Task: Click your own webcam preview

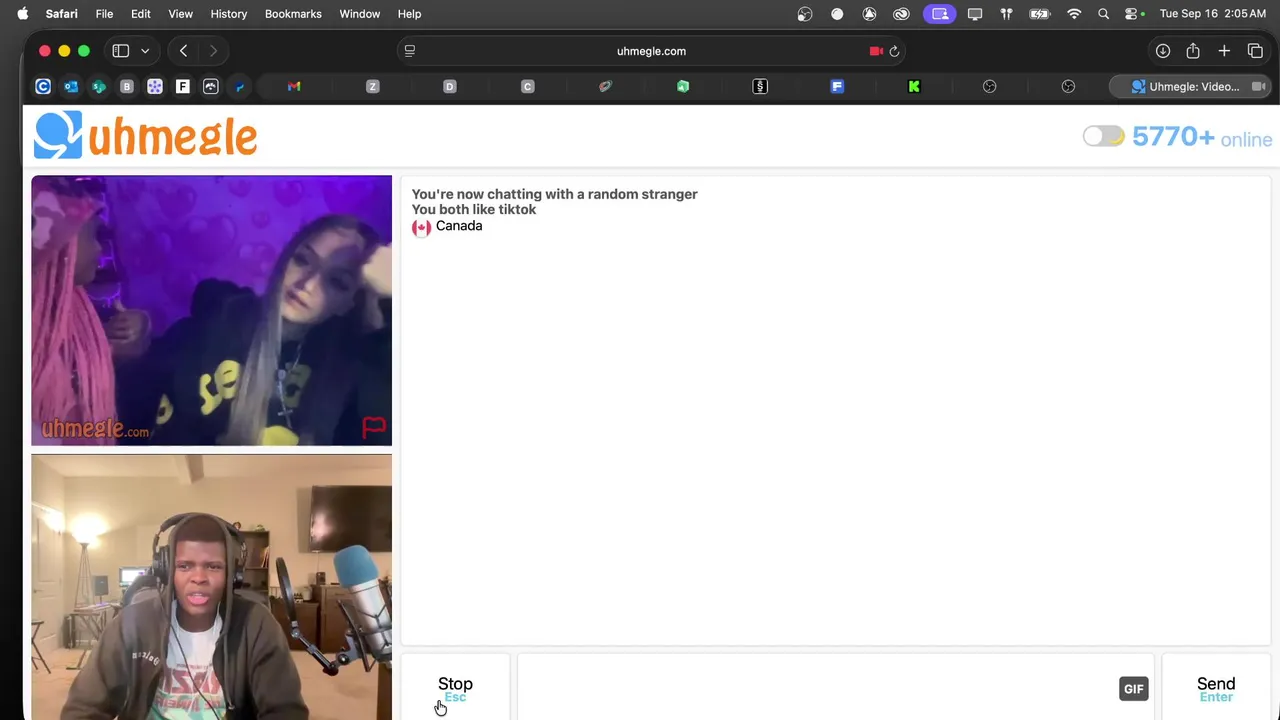Action: [211, 587]
